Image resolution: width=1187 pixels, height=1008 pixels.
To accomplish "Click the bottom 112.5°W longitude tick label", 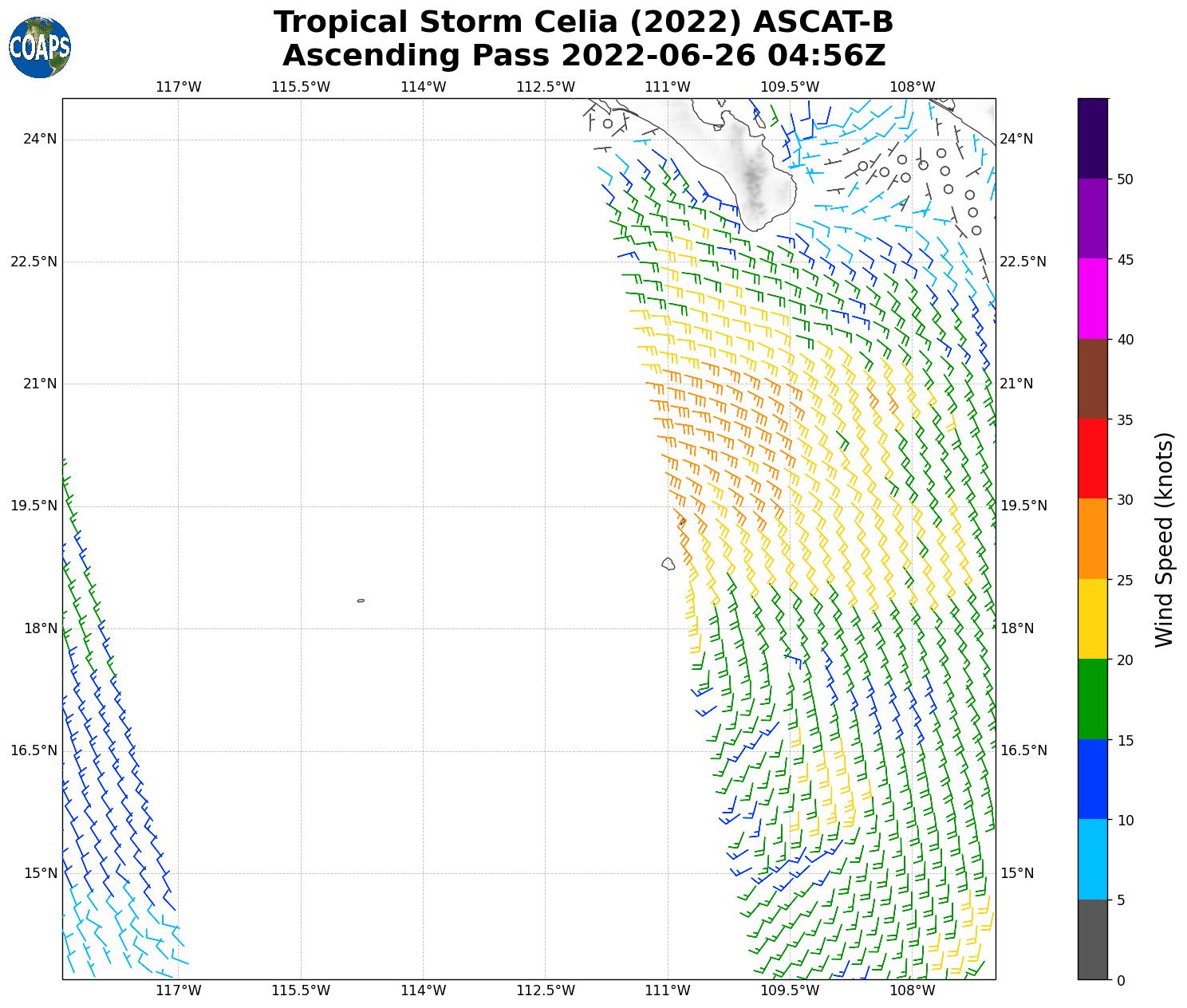I will coord(545,990).
